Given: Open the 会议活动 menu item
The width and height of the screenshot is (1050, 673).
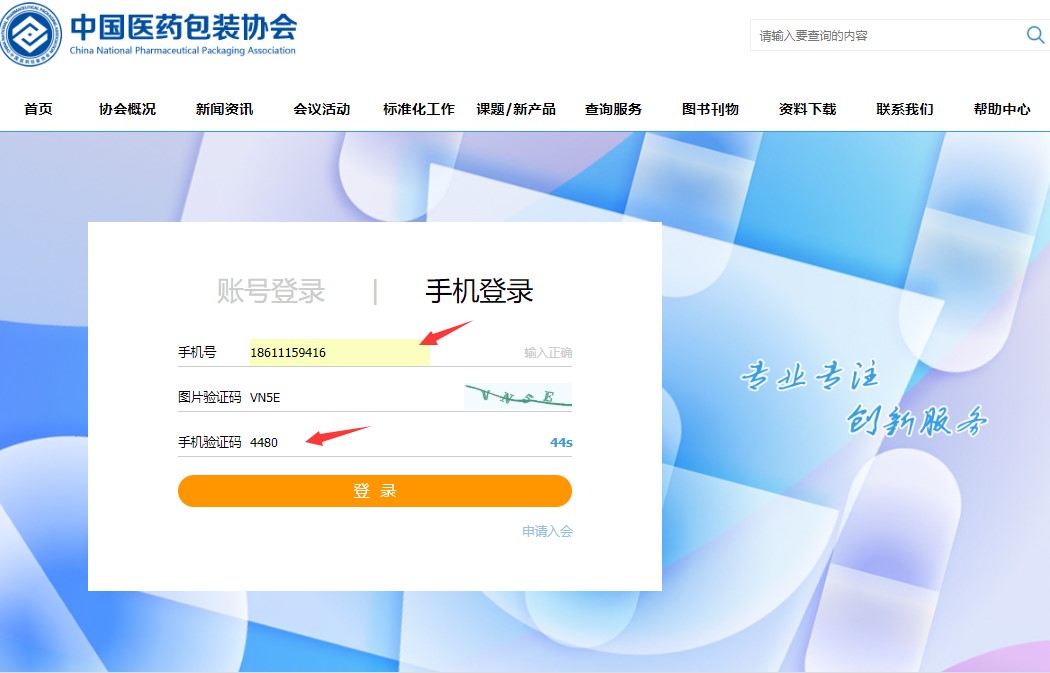Looking at the screenshot, I should 321,109.
